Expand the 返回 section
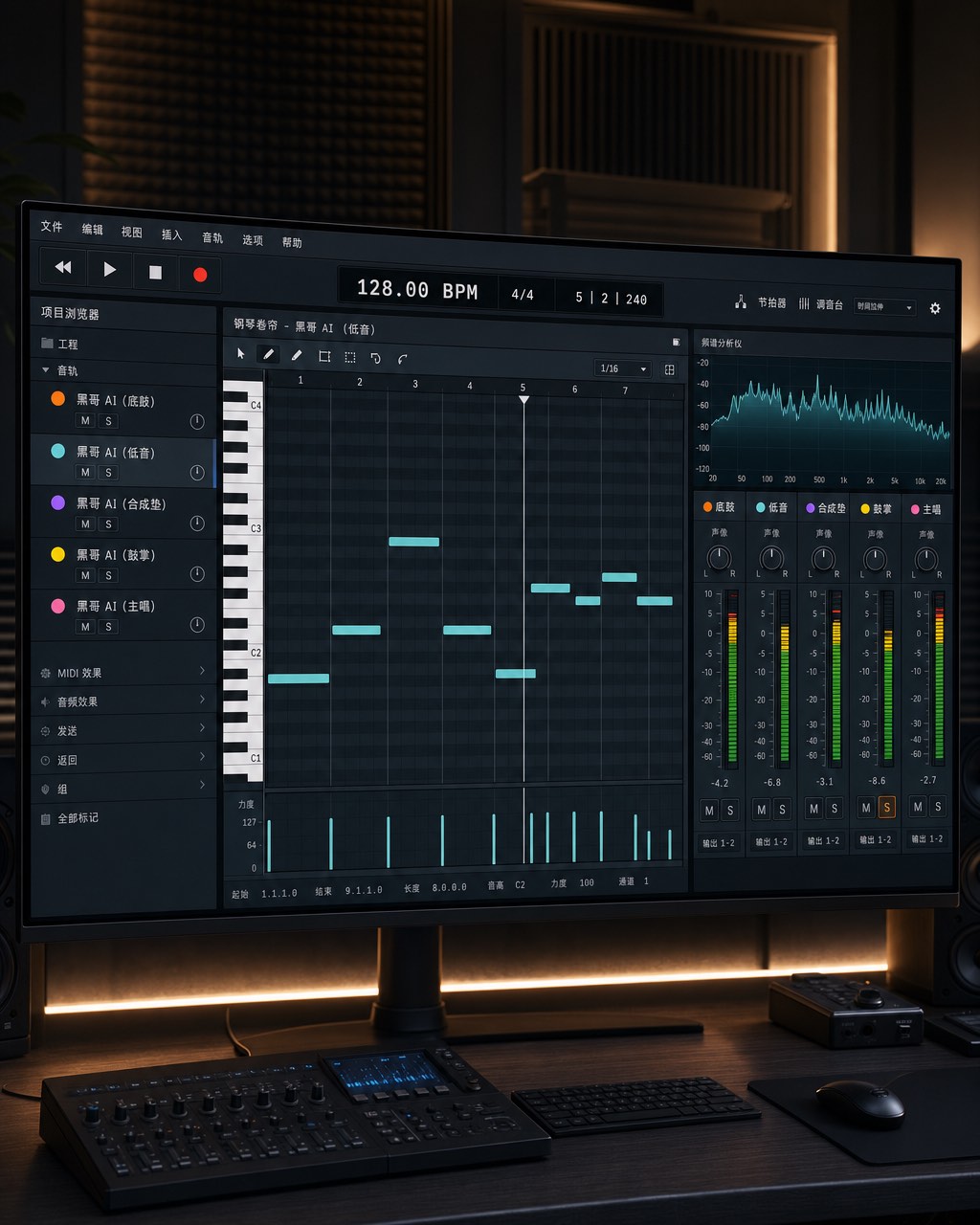980x1225 pixels. point(124,760)
